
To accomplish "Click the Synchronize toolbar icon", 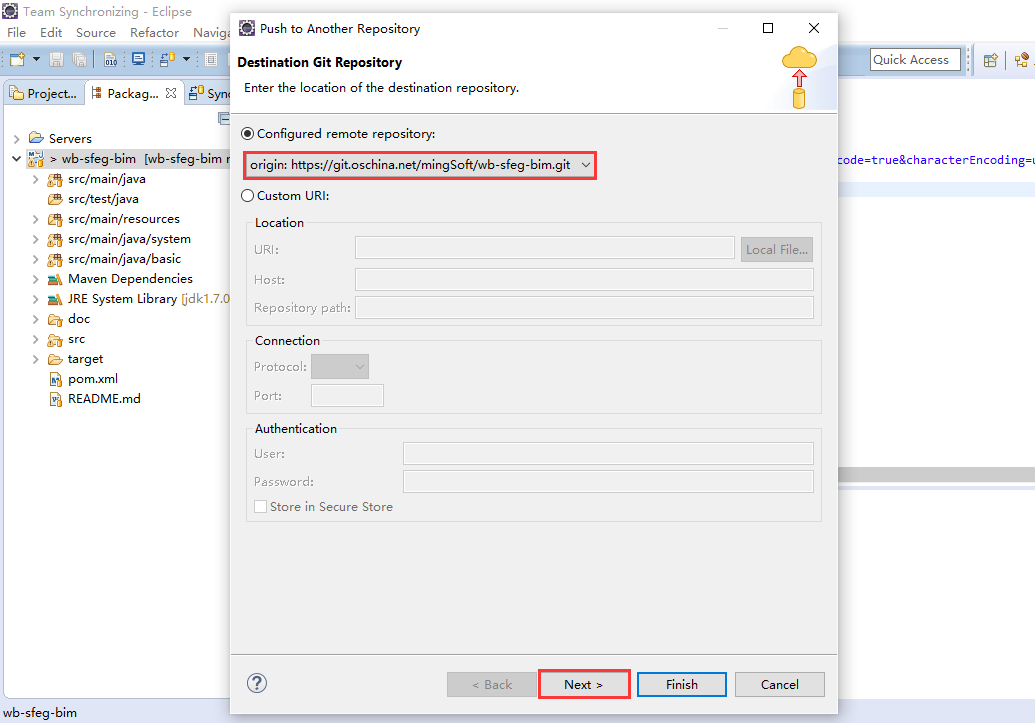I will pos(167,60).
